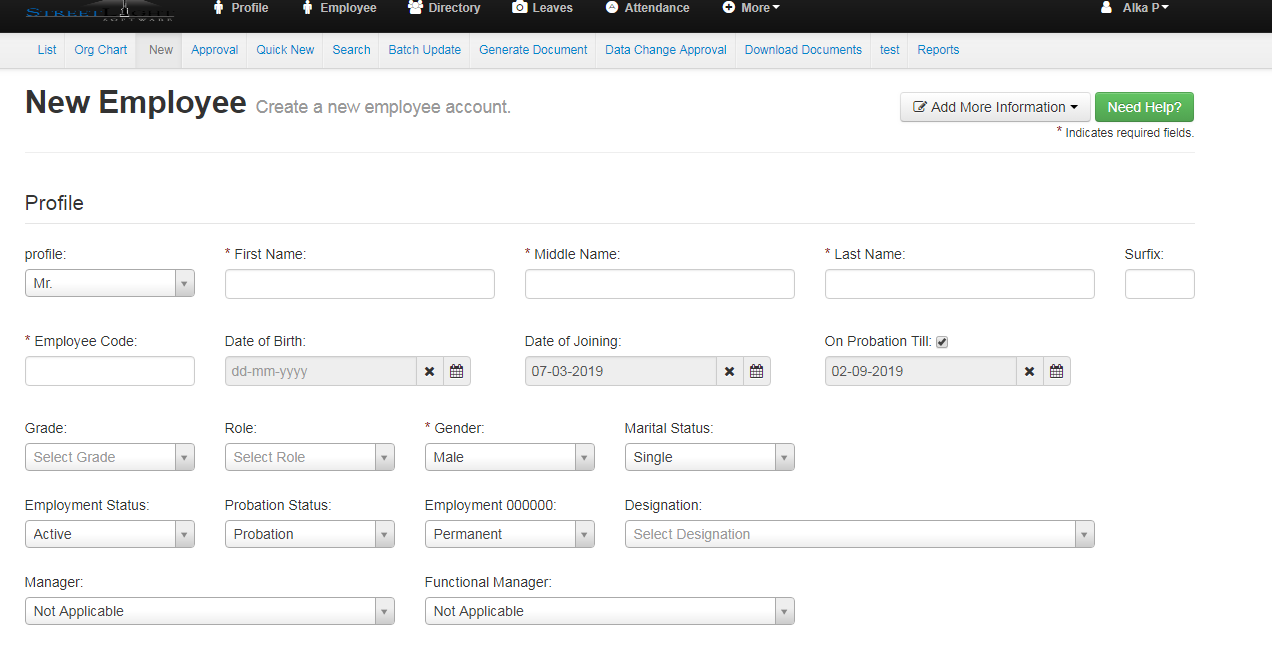The width and height of the screenshot is (1272, 645).
Task: Focus the Employee Code text box
Action: (x=109, y=371)
